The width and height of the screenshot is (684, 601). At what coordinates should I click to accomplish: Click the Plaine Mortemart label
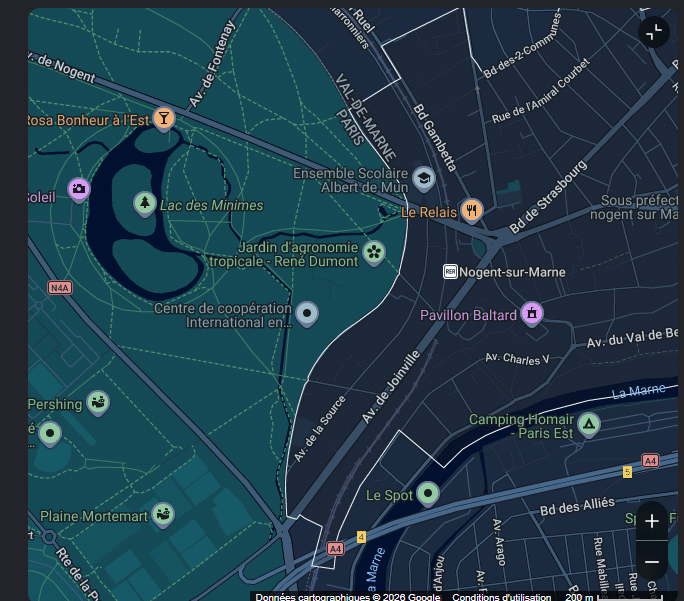pyautogui.click(x=94, y=516)
